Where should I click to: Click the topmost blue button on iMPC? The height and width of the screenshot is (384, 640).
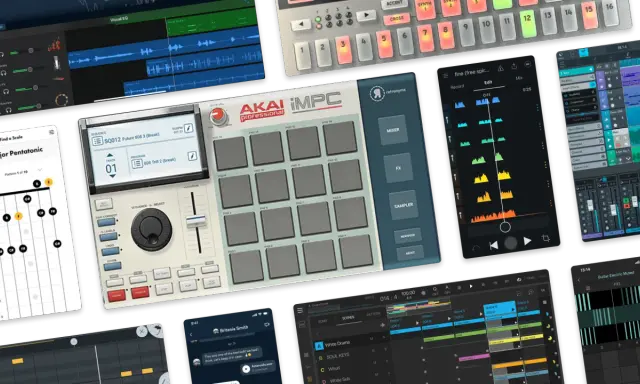(x=106, y=222)
